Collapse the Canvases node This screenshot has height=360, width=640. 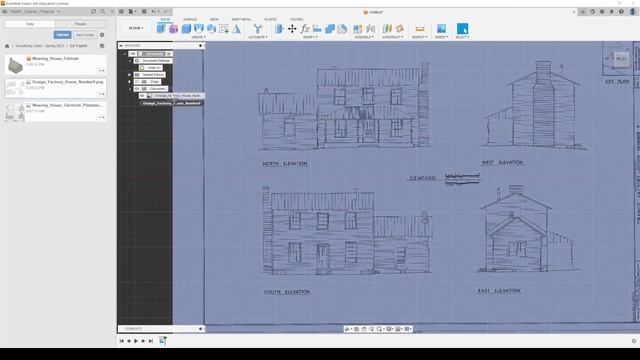click(x=130, y=89)
